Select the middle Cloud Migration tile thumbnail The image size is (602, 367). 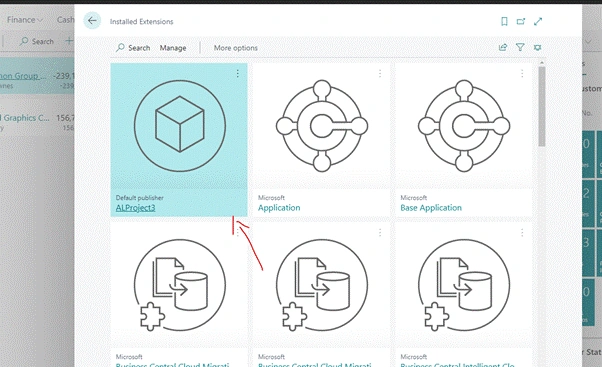coord(322,285)
